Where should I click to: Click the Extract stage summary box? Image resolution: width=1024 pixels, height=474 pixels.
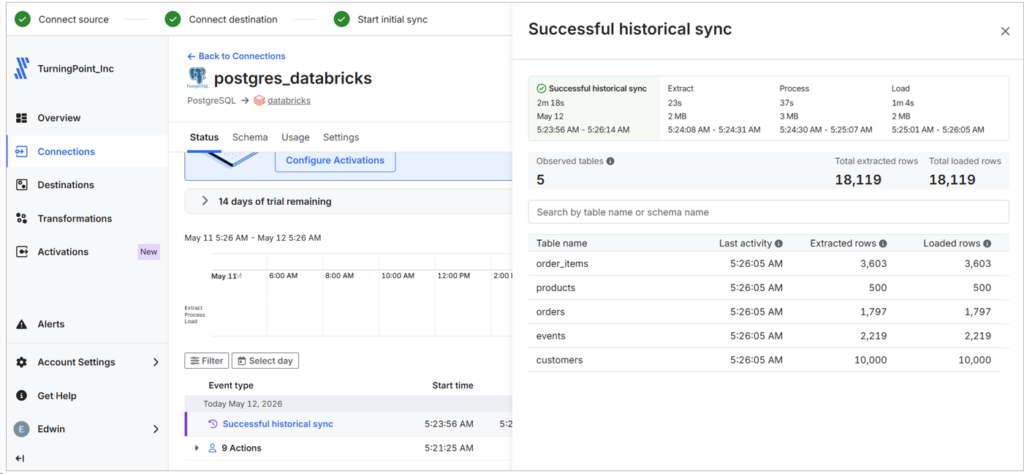pyautogui.click(x=714, y=109)
